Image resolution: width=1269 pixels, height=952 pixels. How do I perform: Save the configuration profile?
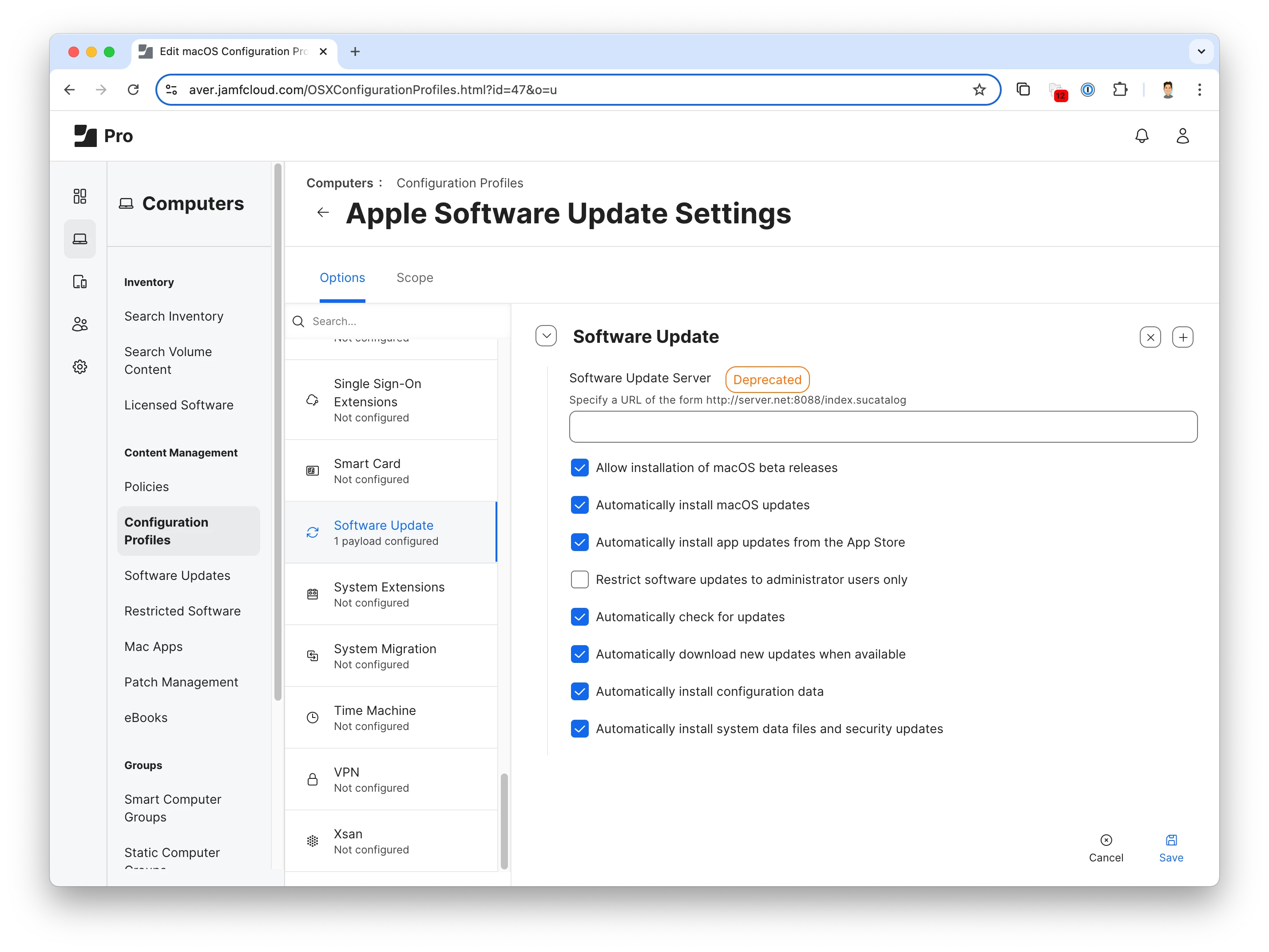point(1171,848)
